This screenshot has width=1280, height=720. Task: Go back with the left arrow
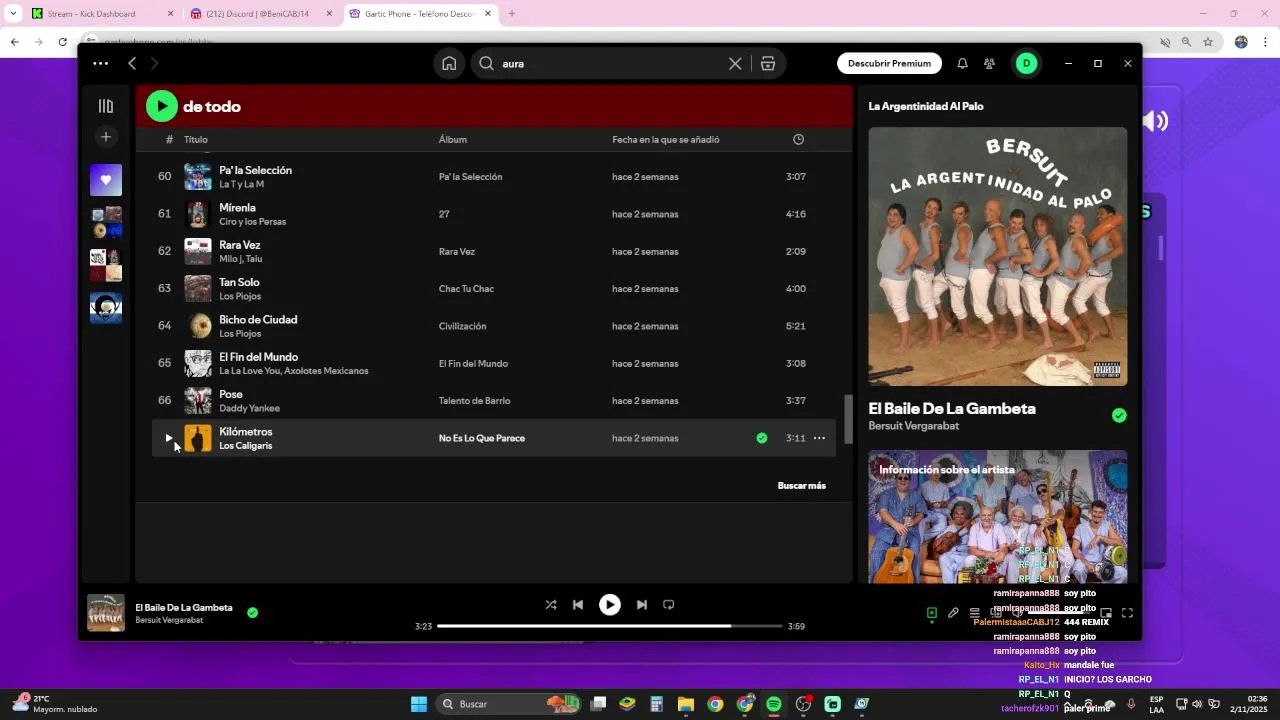(132, 63)
